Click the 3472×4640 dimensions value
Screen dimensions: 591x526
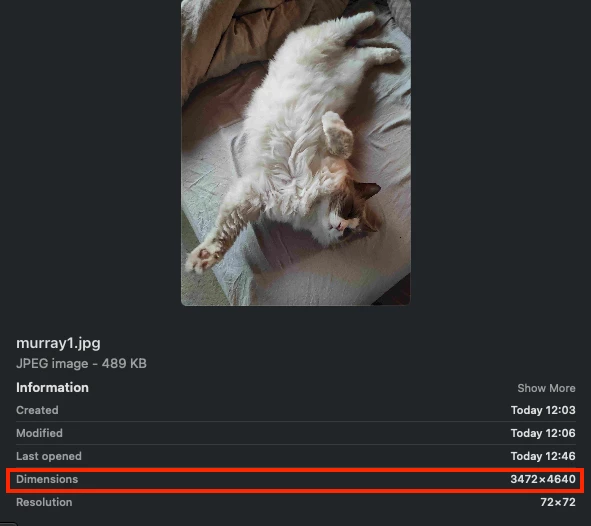click(x=543, y=479)
